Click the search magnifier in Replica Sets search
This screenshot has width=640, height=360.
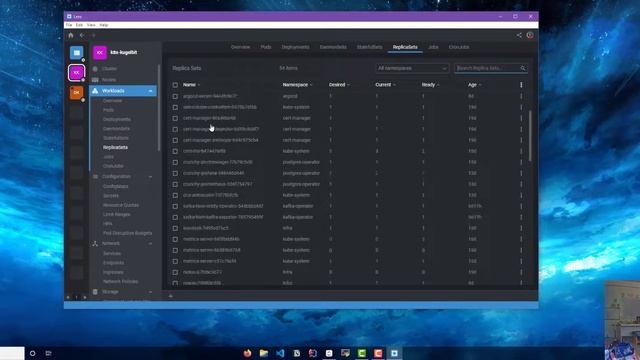523,68
